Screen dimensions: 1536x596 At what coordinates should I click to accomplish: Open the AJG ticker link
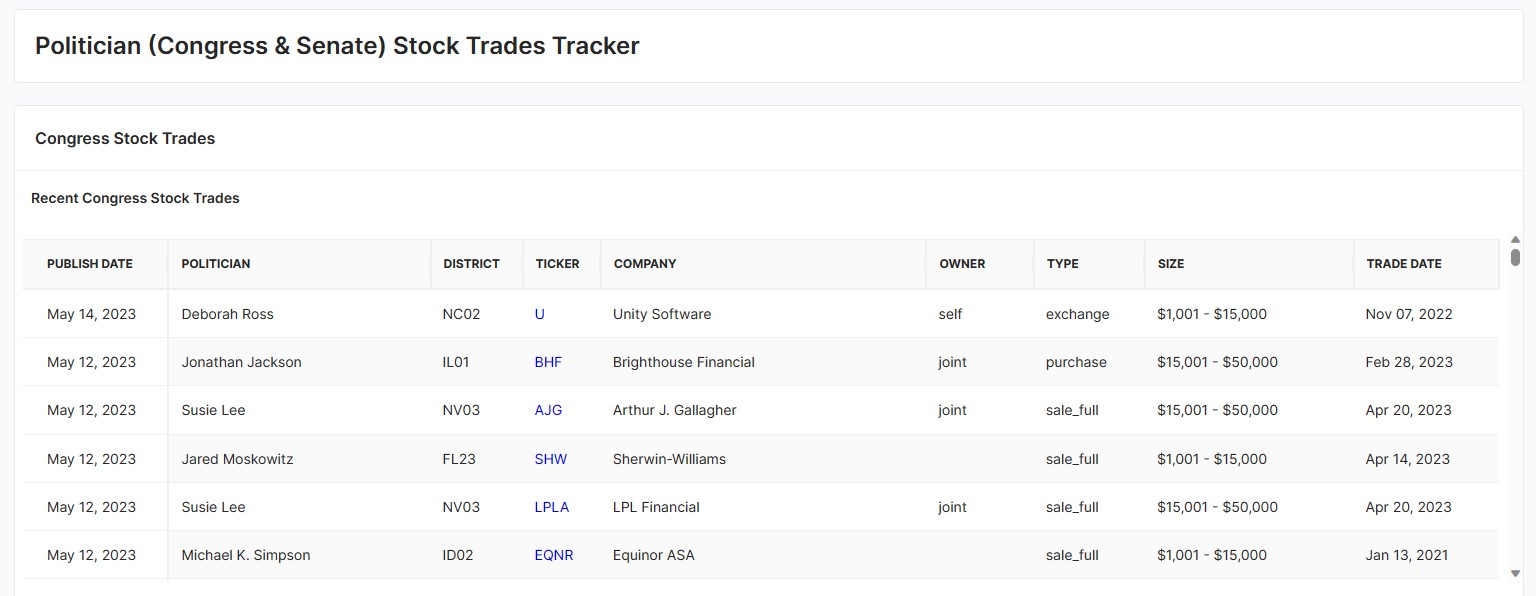coord(548,410)
